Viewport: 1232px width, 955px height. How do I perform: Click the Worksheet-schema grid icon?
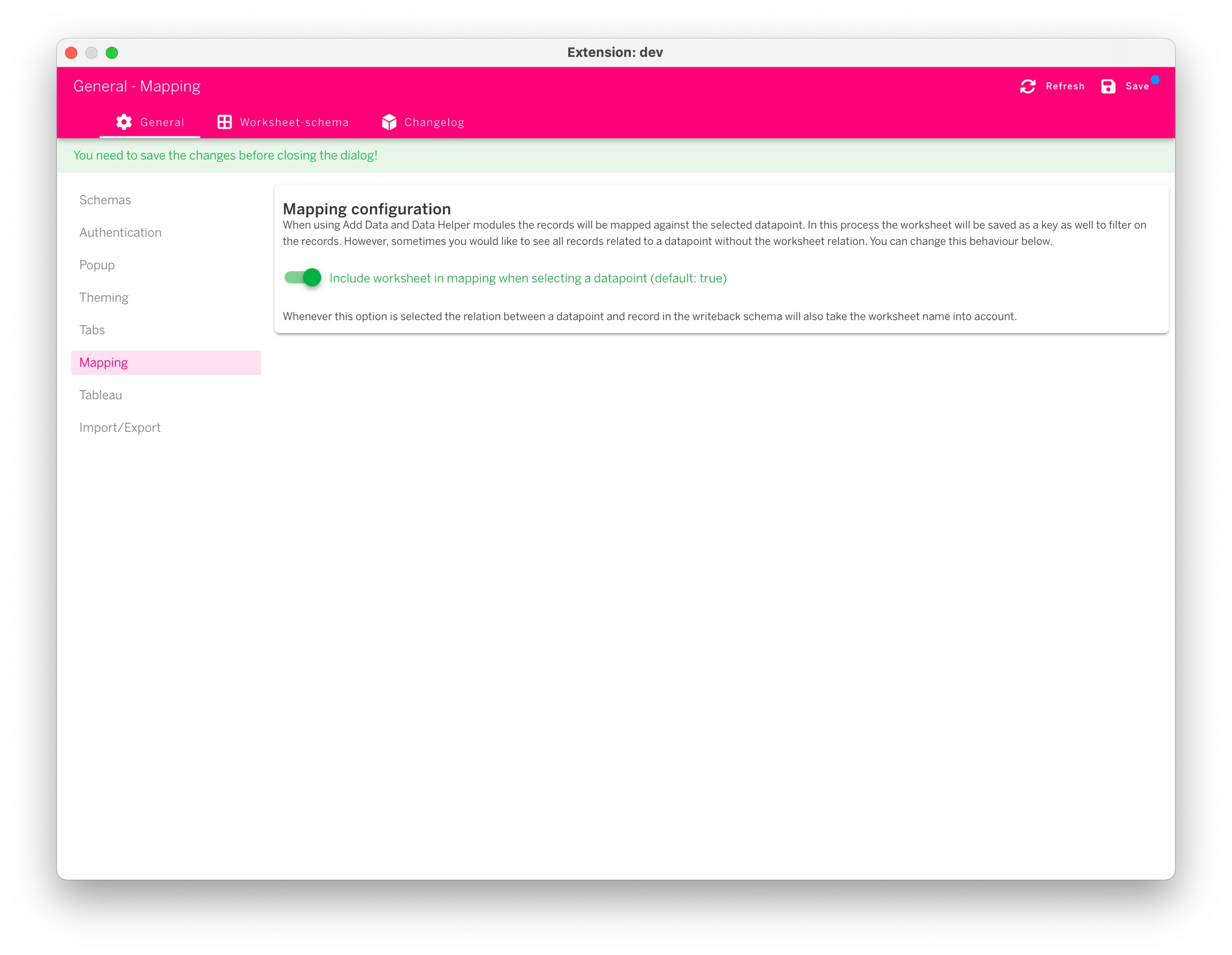click(225, 122)
